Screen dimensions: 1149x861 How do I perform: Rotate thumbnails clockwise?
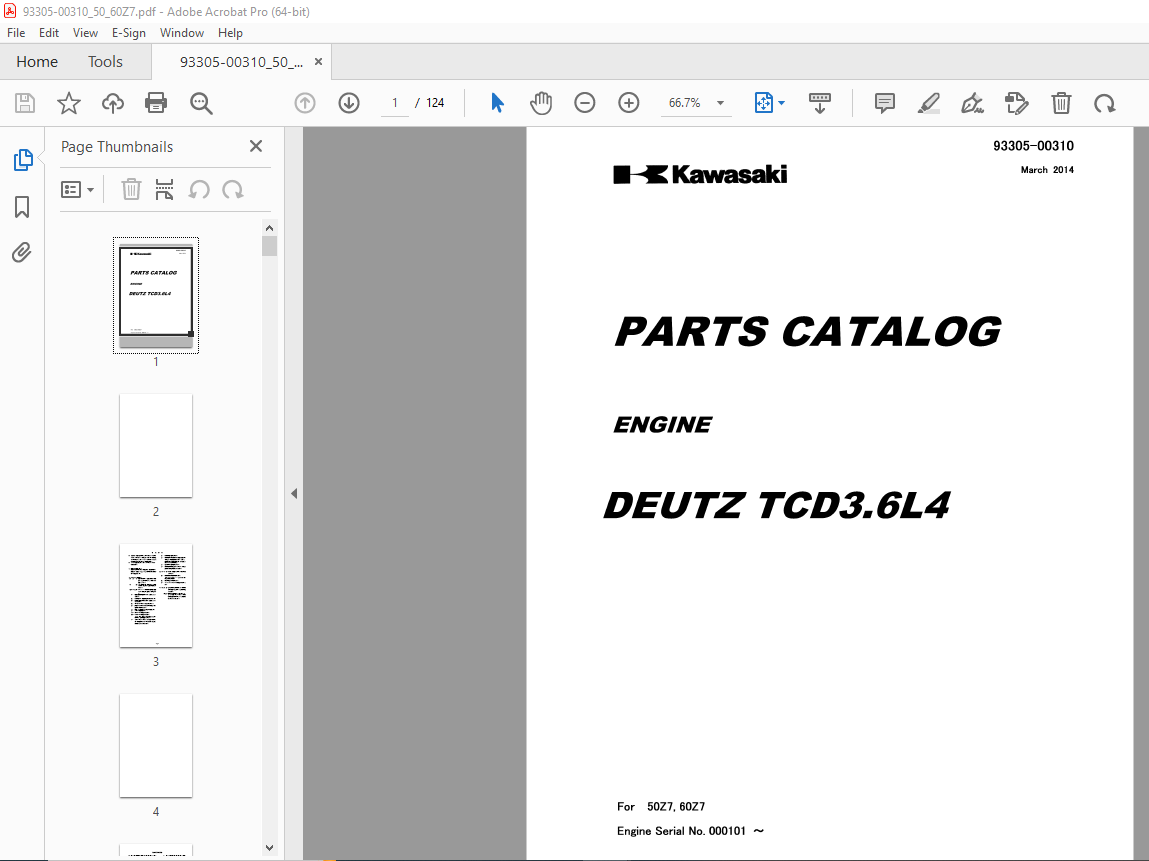pyautogui.click(x=233, y=190)
